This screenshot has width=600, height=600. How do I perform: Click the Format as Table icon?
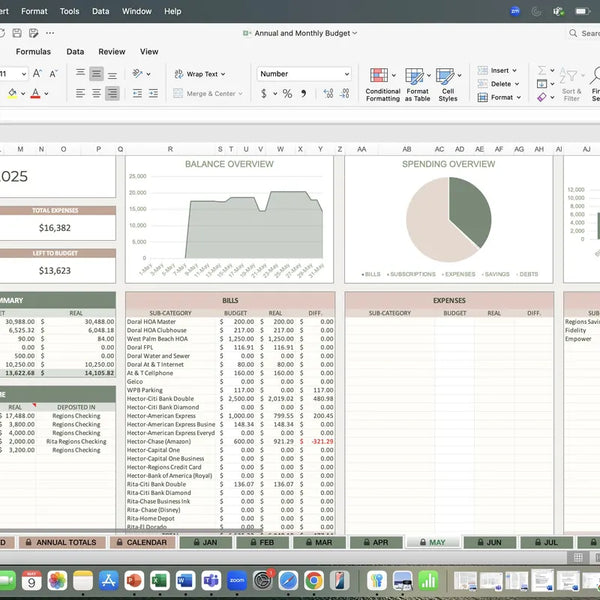pyautogui.click(x=417, y=82)
